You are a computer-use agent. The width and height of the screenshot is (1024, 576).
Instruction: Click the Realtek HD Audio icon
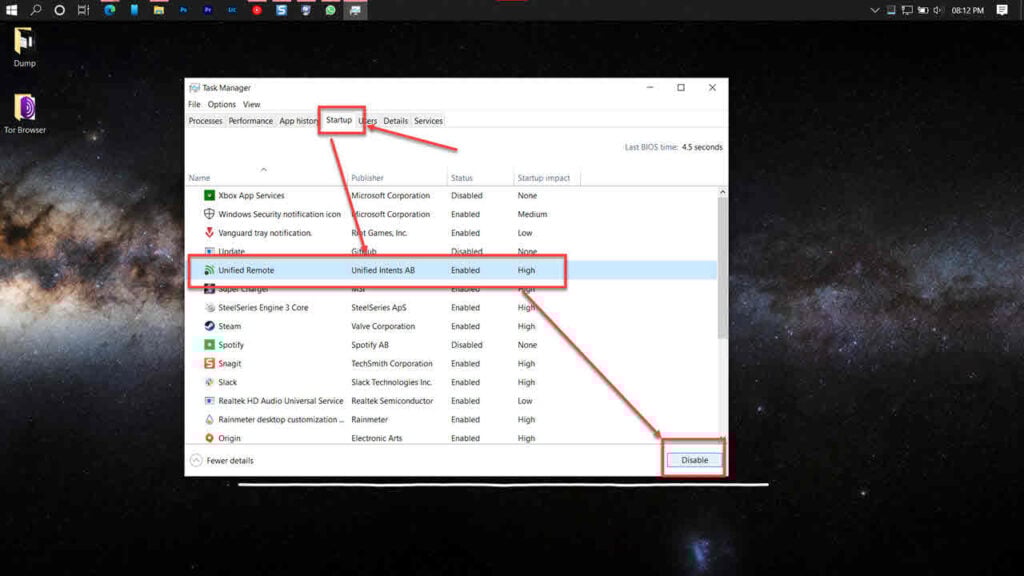[x=209, y=400]
